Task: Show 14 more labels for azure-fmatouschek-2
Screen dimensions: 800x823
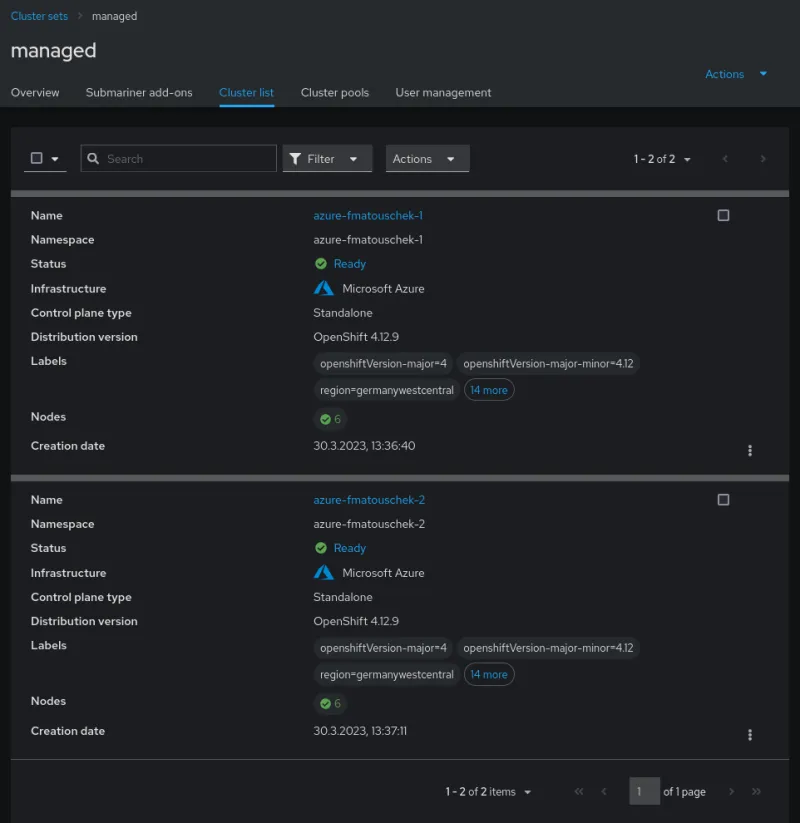Action: coord(489,675)
